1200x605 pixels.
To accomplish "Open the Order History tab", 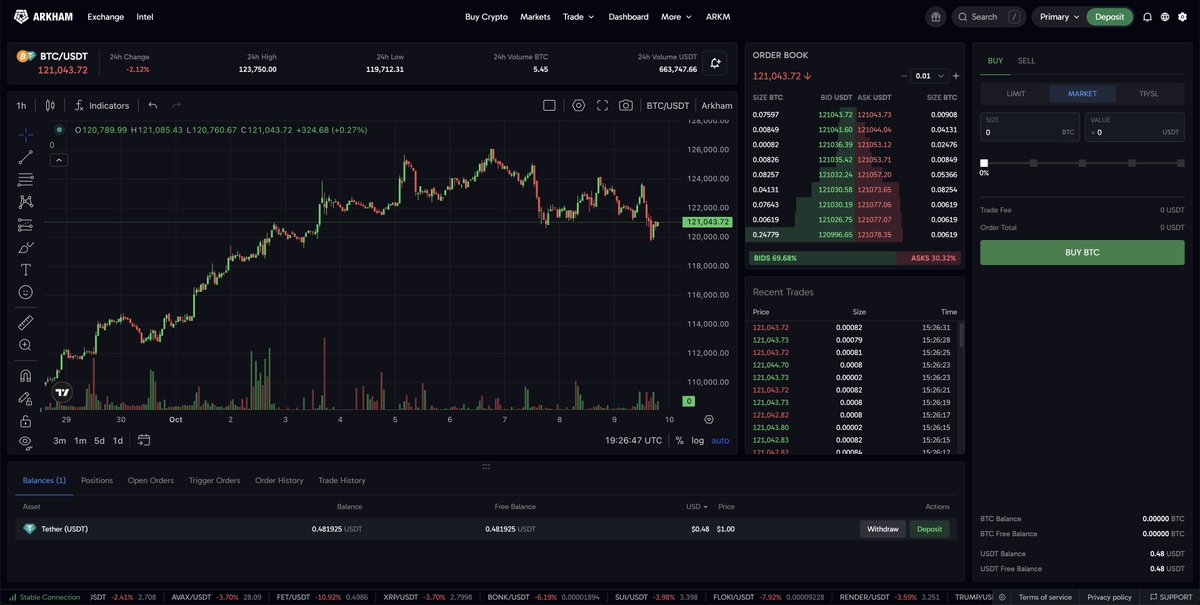I will [x=279, y=481].
